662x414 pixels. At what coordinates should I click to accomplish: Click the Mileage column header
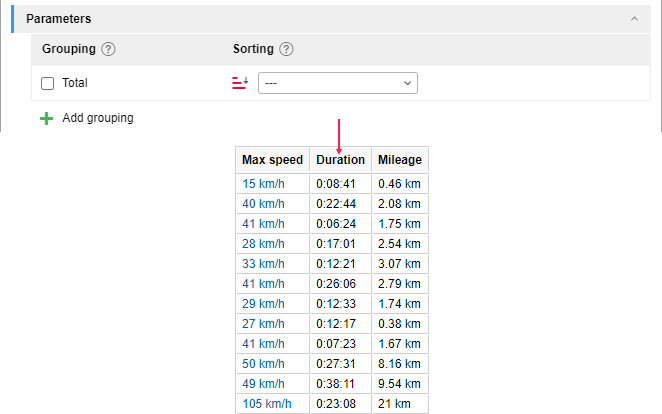click(x=400, y=160)
